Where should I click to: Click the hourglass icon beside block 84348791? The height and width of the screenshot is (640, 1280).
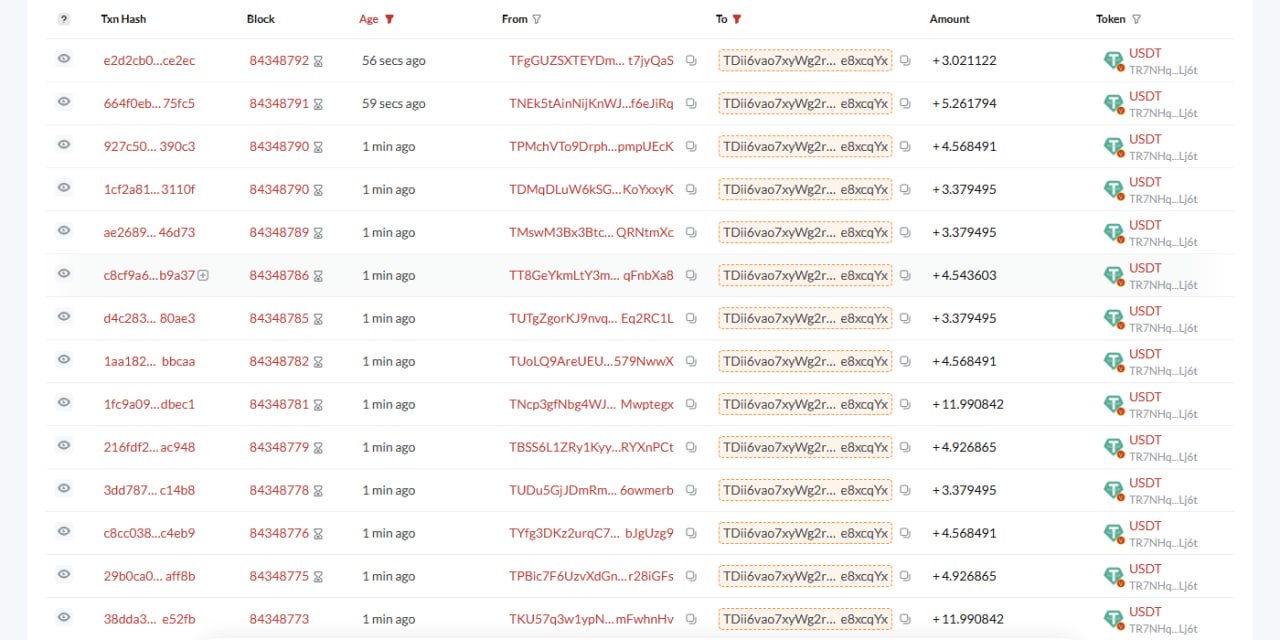(x=318, y=104)
